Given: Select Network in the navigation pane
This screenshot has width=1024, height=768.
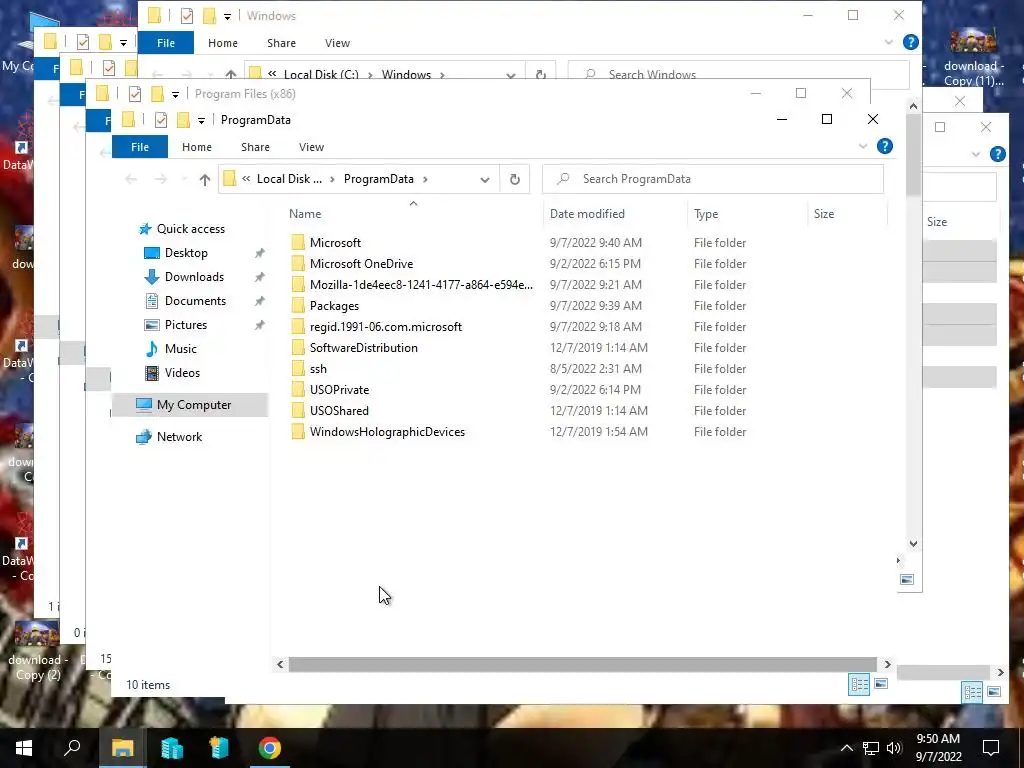Looking at the screenshot, I should click(x=179, y=437).
